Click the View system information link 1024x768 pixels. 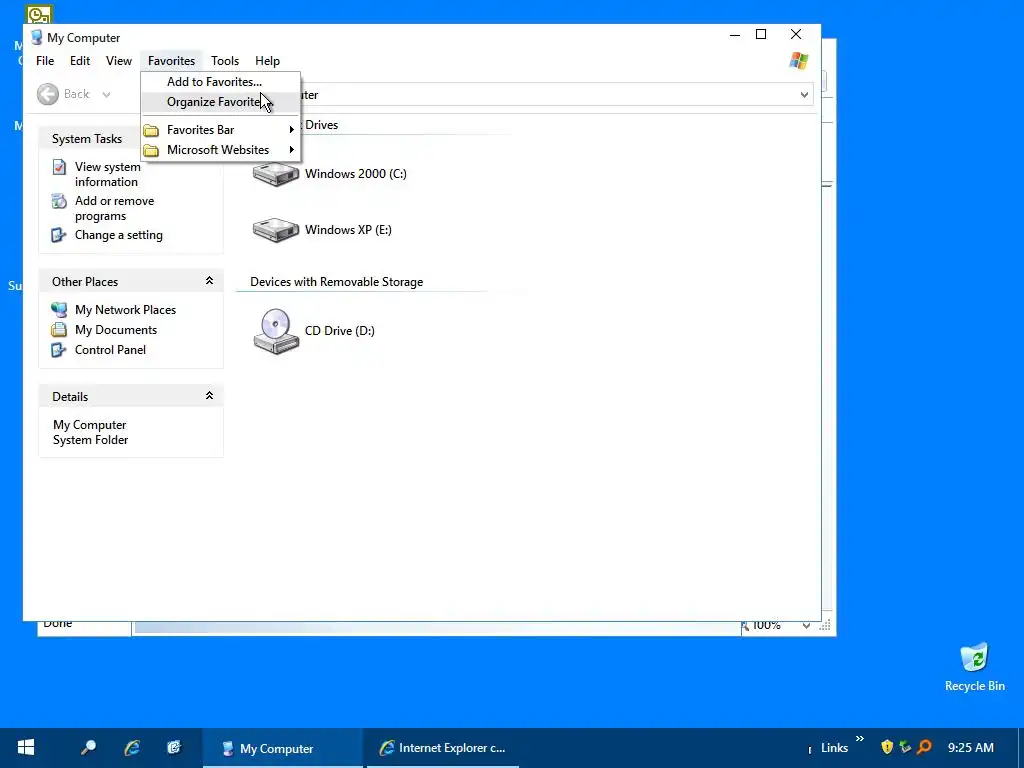[107, 174]
